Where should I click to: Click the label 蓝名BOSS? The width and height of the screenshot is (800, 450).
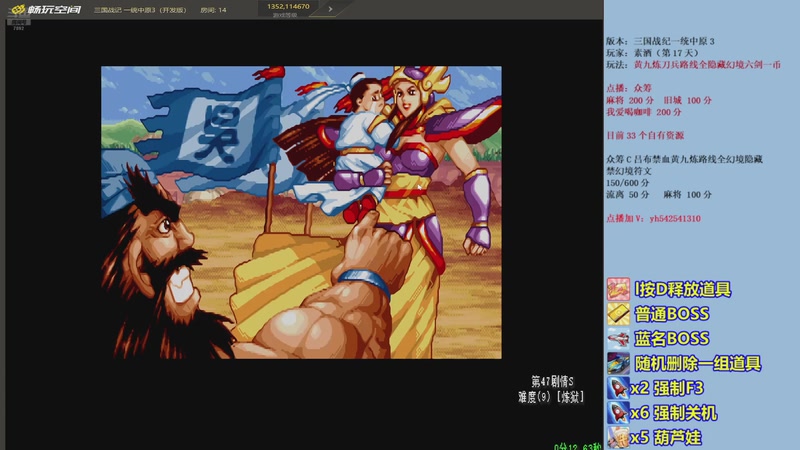672,338
